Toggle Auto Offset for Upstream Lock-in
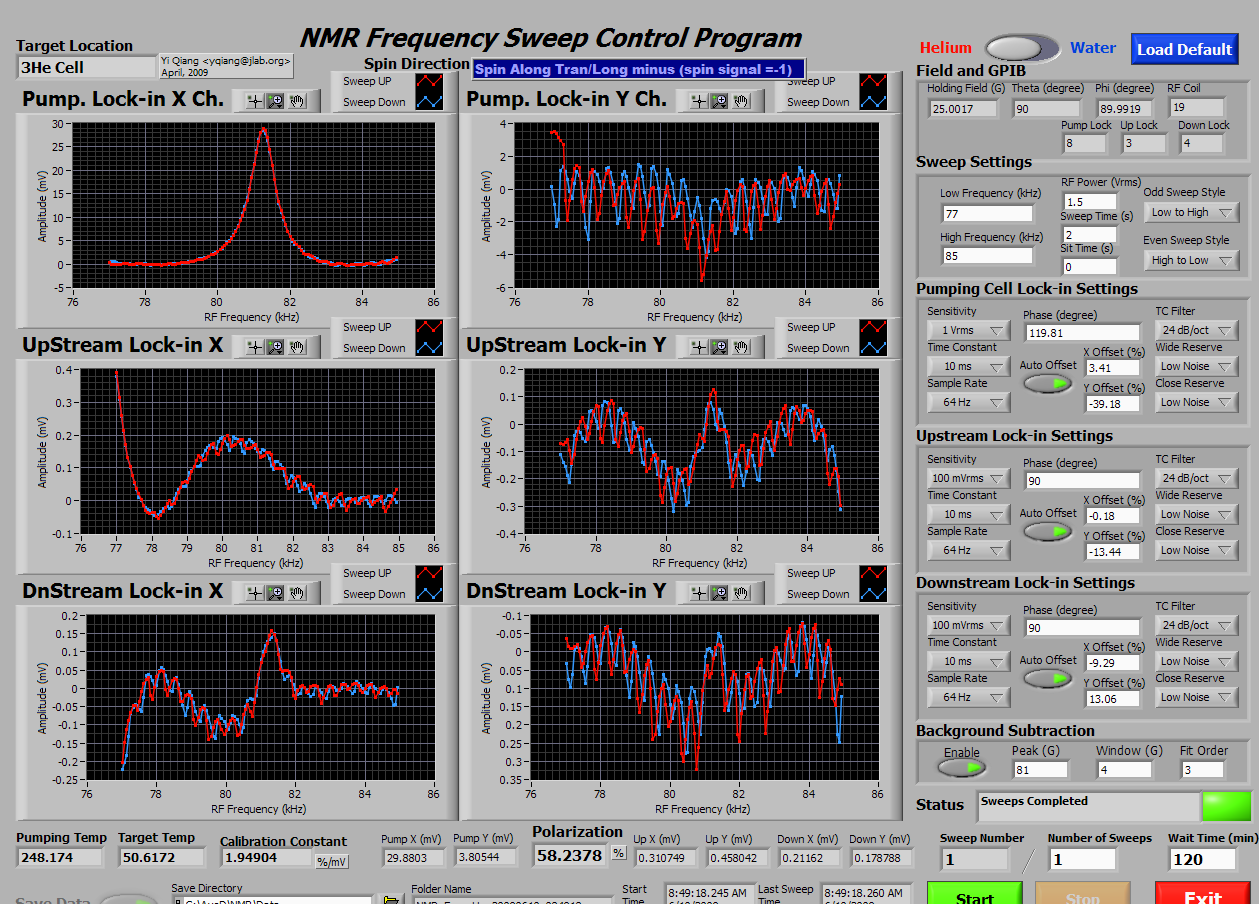Screen dimensions: 1259x904 pyautogui.click(x=1047, y=531)
